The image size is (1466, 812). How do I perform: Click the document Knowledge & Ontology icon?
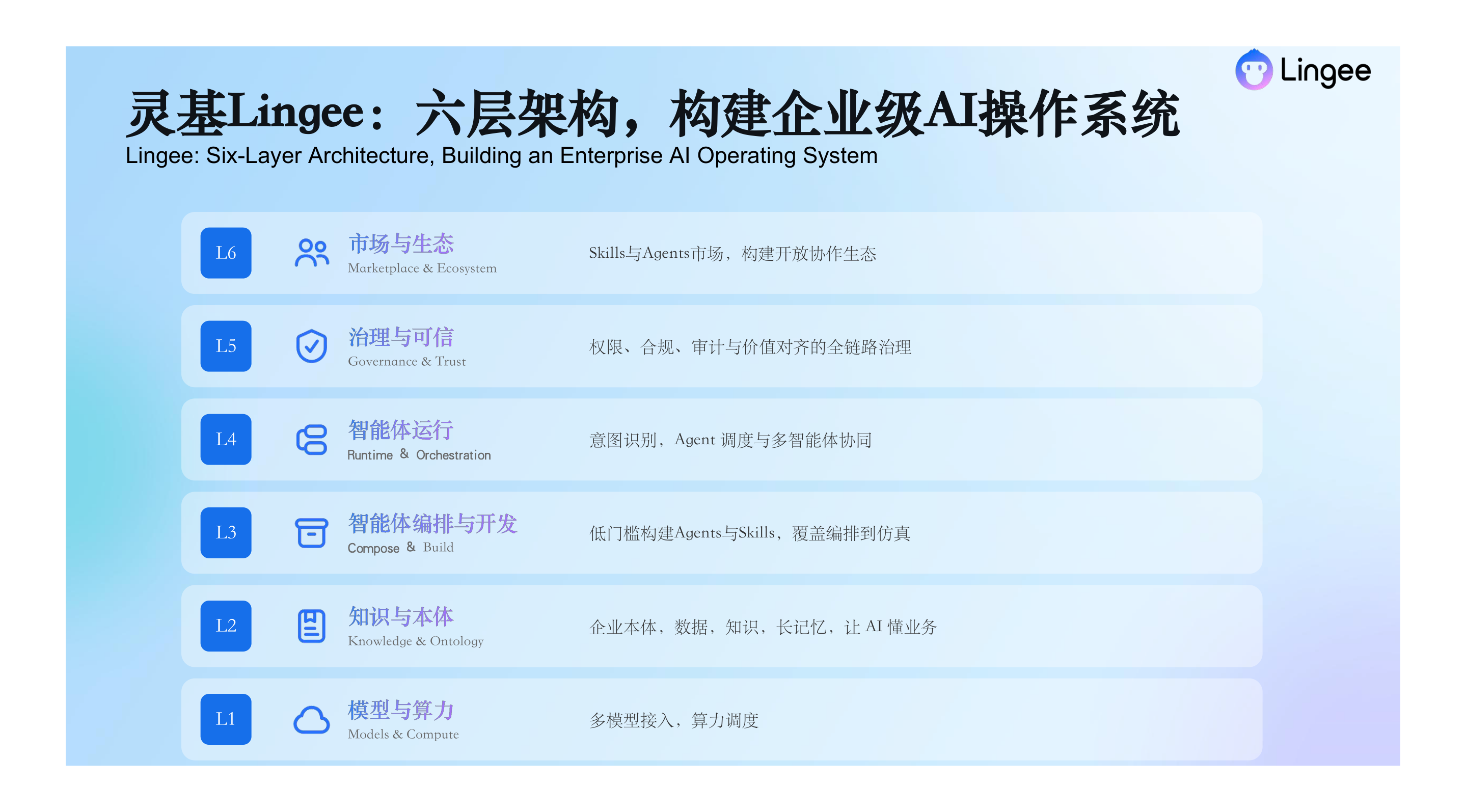tap(312, 626)
